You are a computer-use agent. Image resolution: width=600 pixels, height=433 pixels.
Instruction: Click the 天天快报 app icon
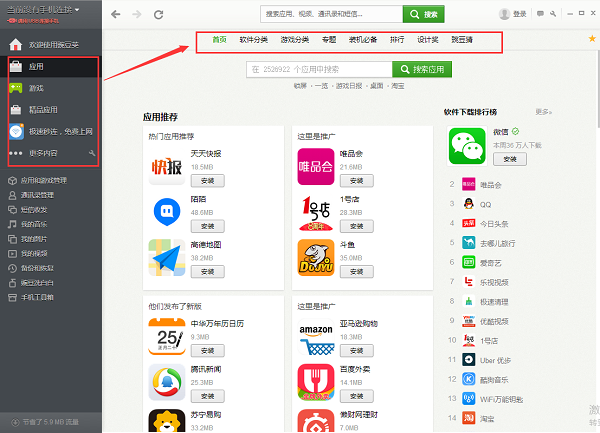[167, 168]
